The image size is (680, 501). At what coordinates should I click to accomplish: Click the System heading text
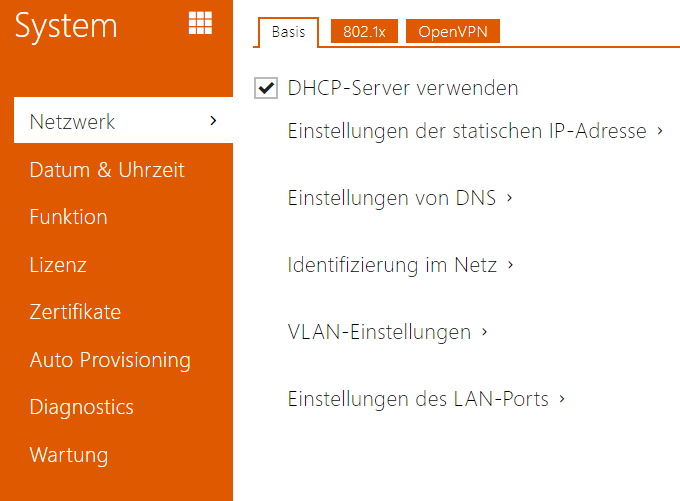point(66,26)
